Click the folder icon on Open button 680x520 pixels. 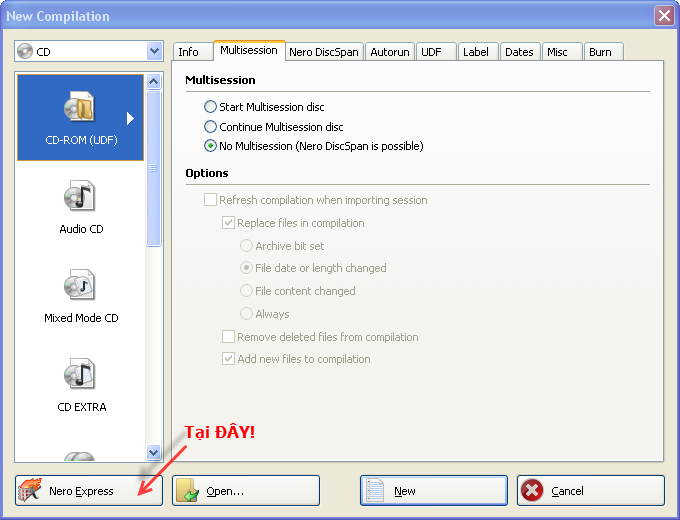(188, 490)
